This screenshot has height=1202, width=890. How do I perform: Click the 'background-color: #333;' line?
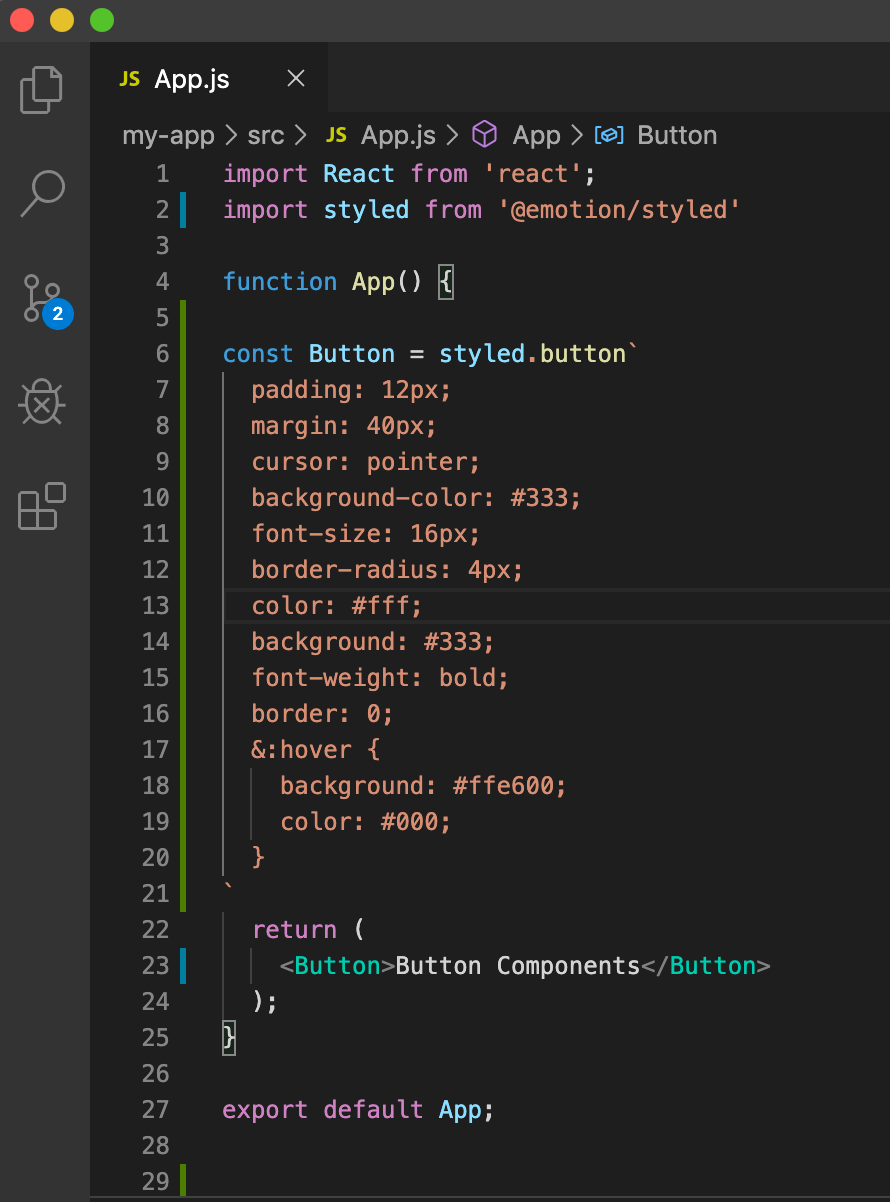coord(416,498)
